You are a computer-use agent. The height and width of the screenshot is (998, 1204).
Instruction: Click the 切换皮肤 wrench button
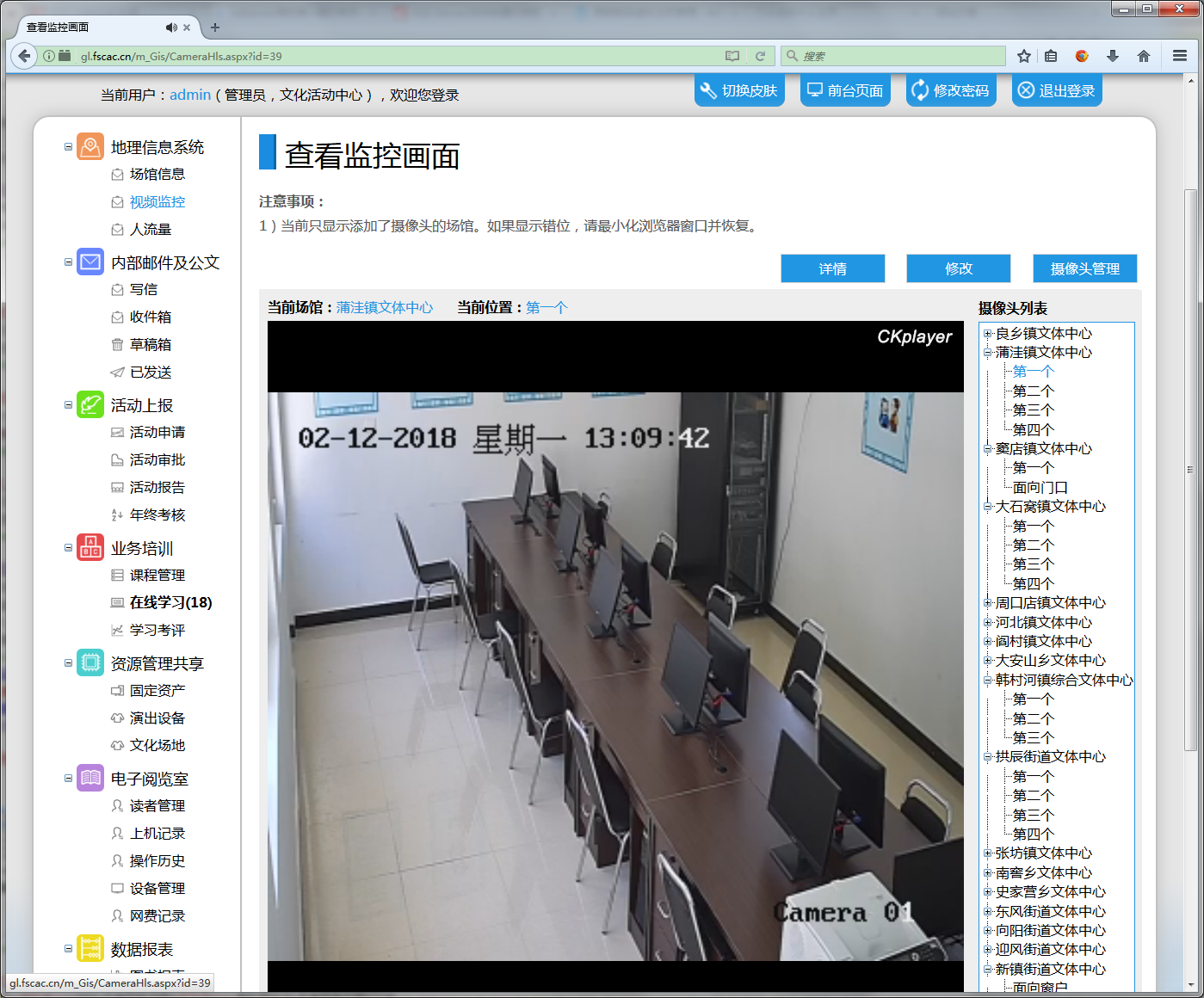tap(739, 90)
